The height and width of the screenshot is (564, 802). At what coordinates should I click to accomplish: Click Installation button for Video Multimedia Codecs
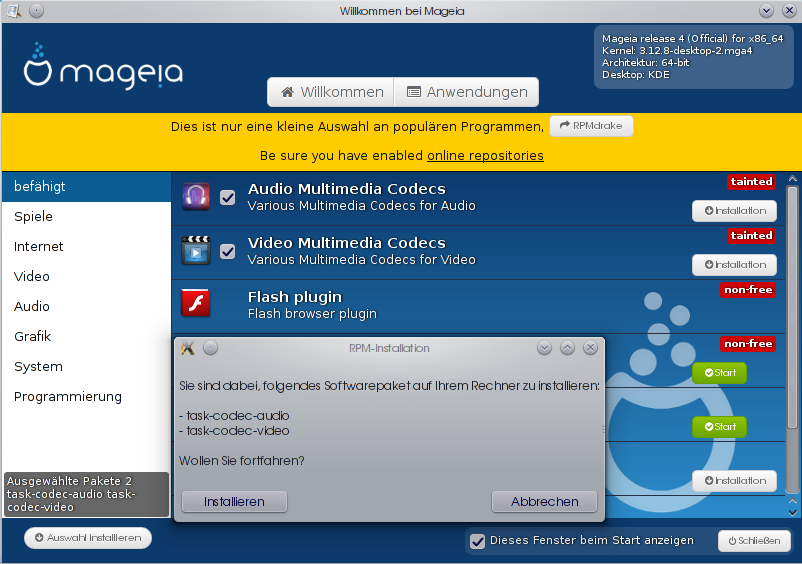(x=734, y=265)
